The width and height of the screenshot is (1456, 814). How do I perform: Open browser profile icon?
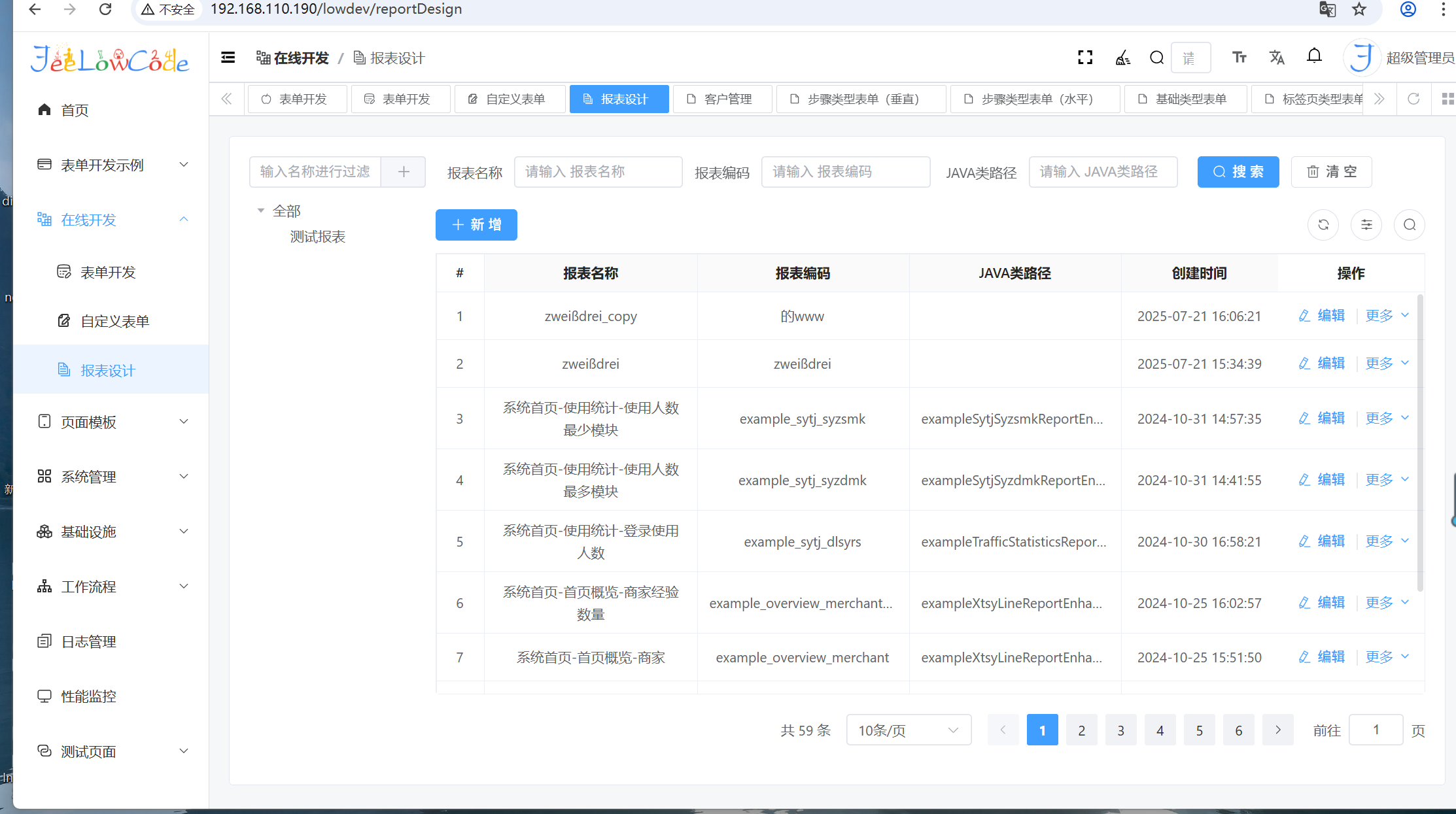pyautogui.click(x=1408, y=9)
